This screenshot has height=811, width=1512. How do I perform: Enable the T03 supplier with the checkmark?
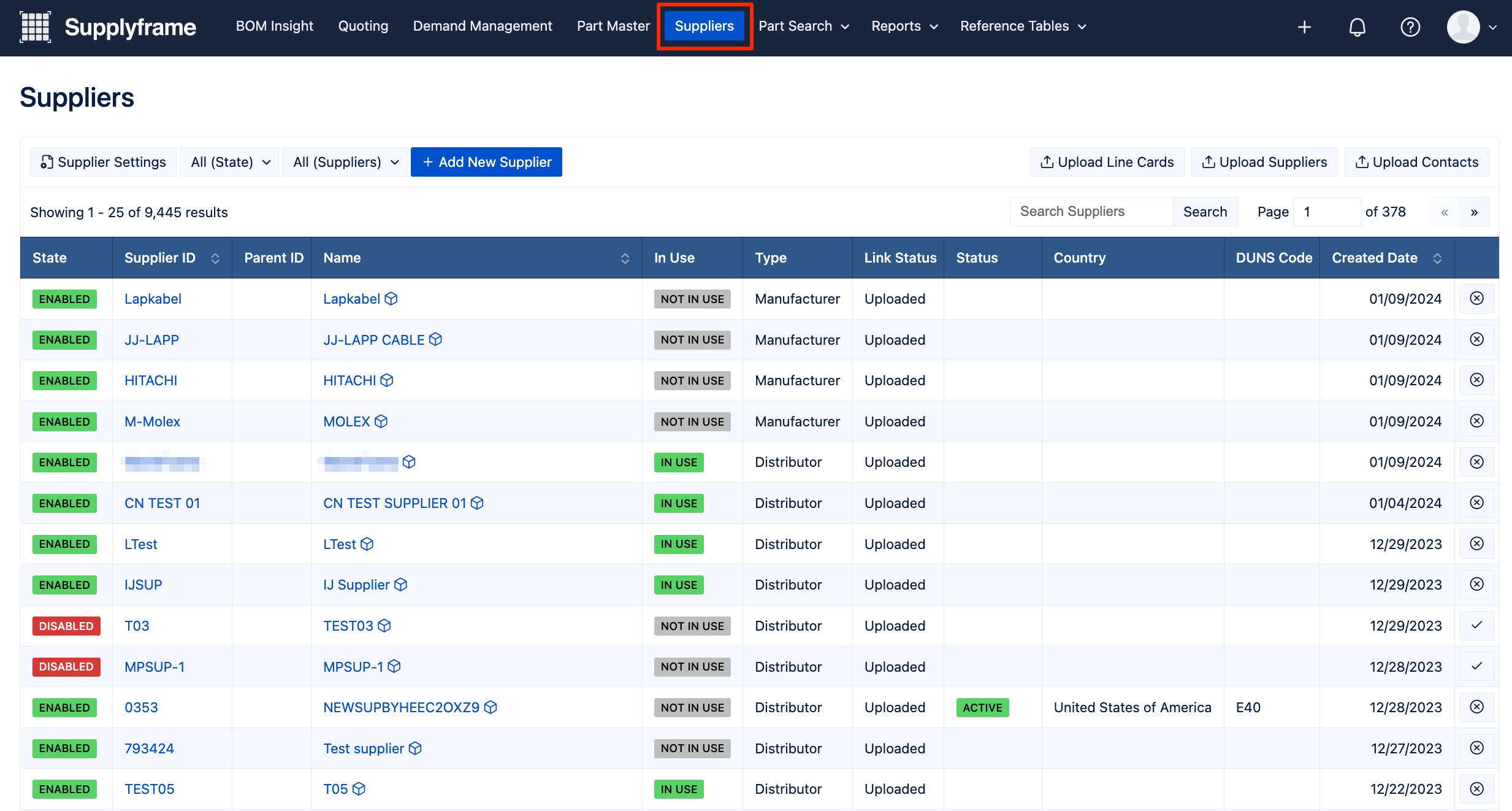click(x=1476, y=625)
